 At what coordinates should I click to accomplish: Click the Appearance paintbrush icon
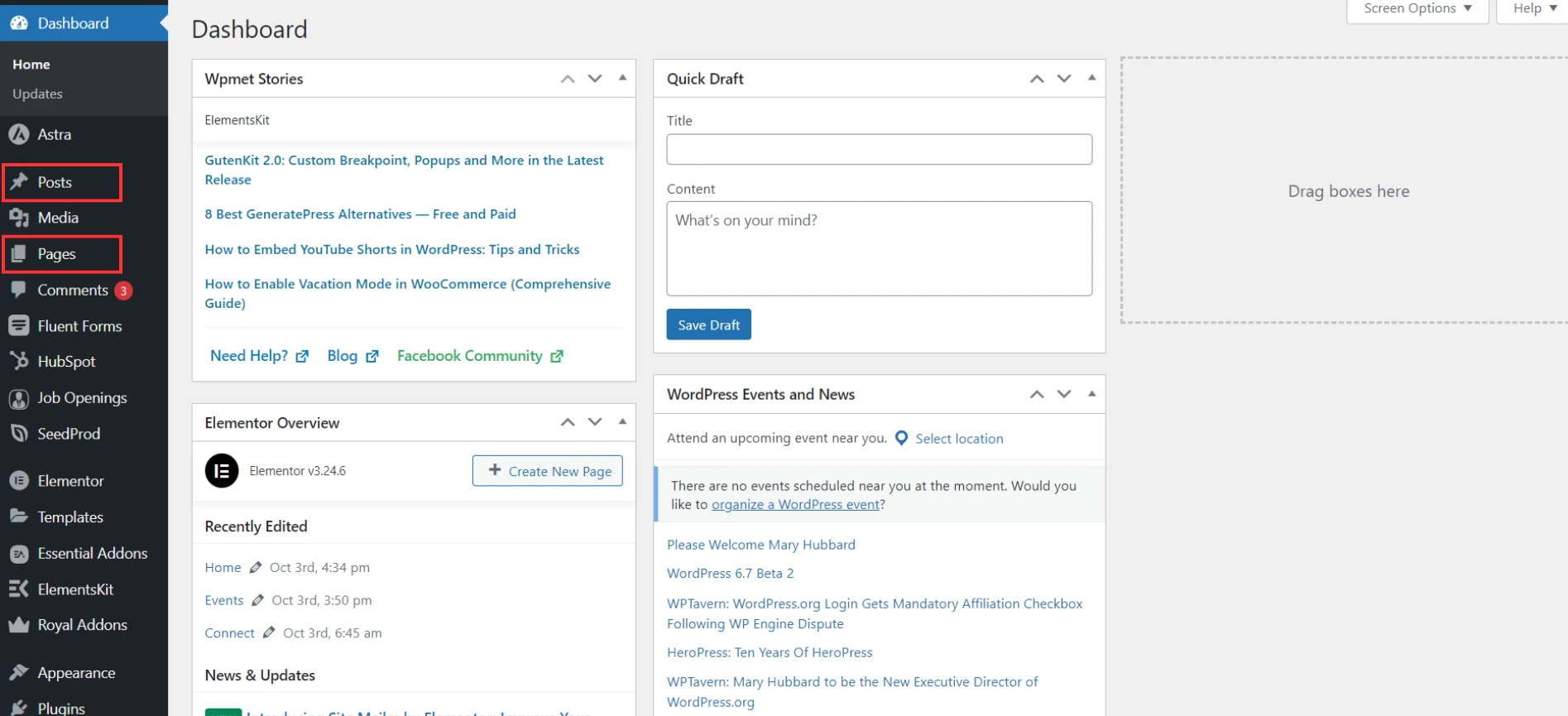(x=19, y=673)
